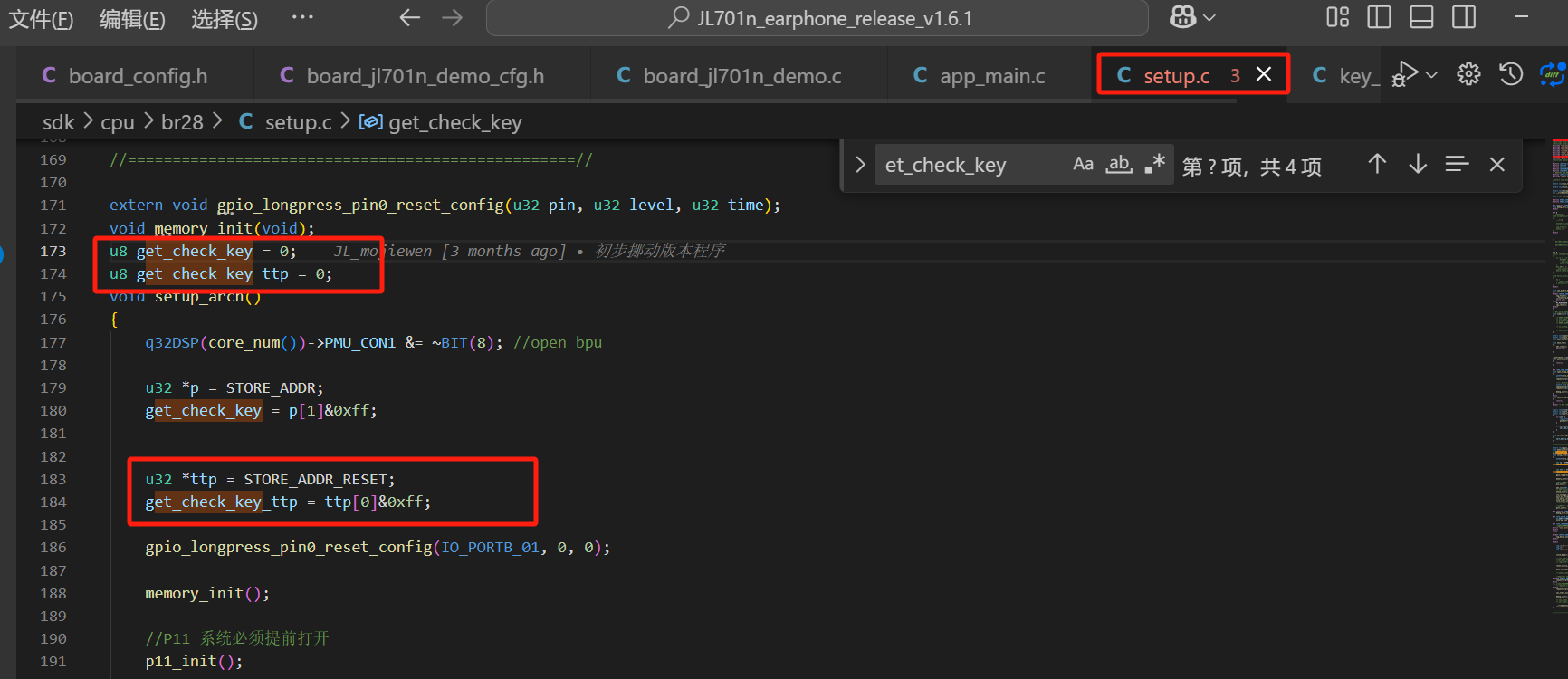Image resolution: width=1568 pixels, height=679 pixels.
Task: Open the Customize Layout icon
Action: 1337,17
